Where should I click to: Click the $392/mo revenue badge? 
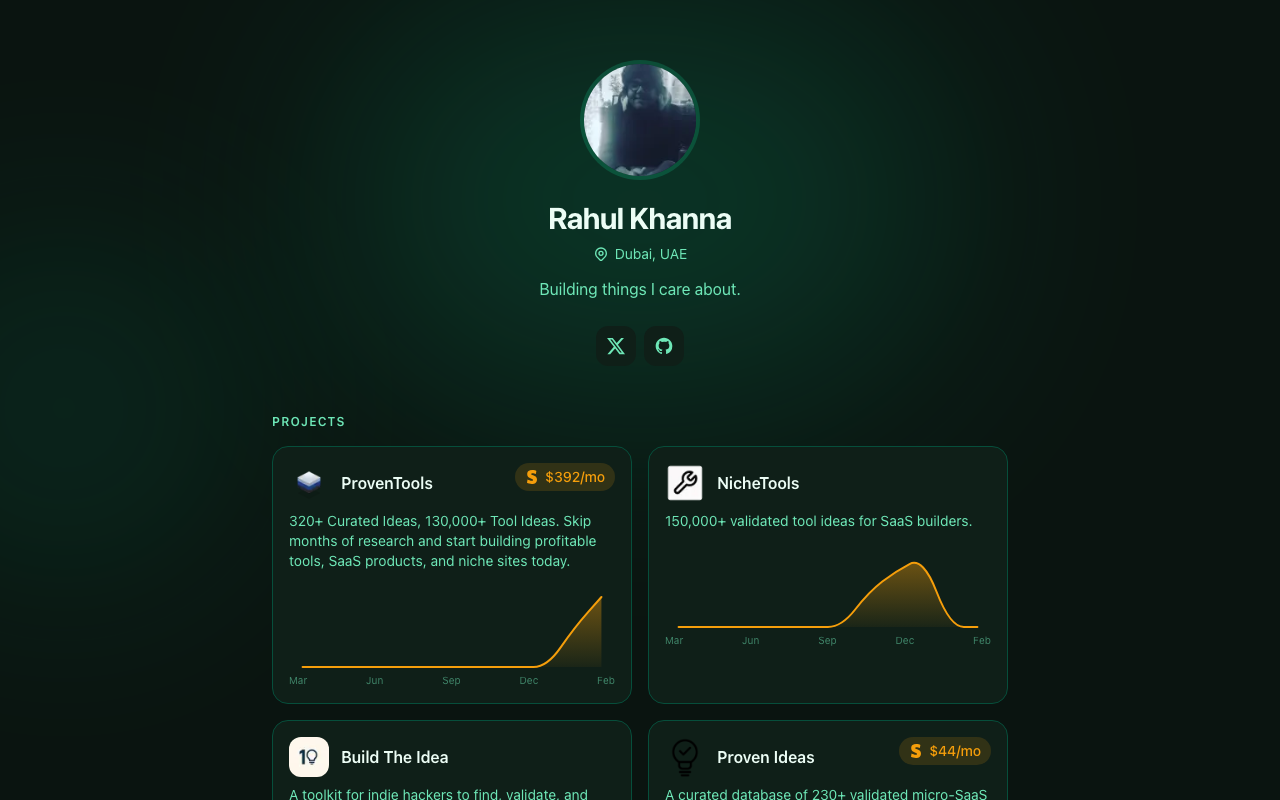click(565, 477)
